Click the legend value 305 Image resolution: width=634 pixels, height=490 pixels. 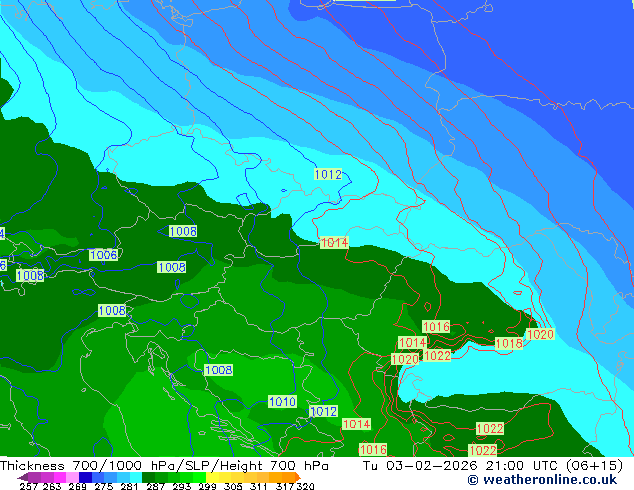(233, 486)
